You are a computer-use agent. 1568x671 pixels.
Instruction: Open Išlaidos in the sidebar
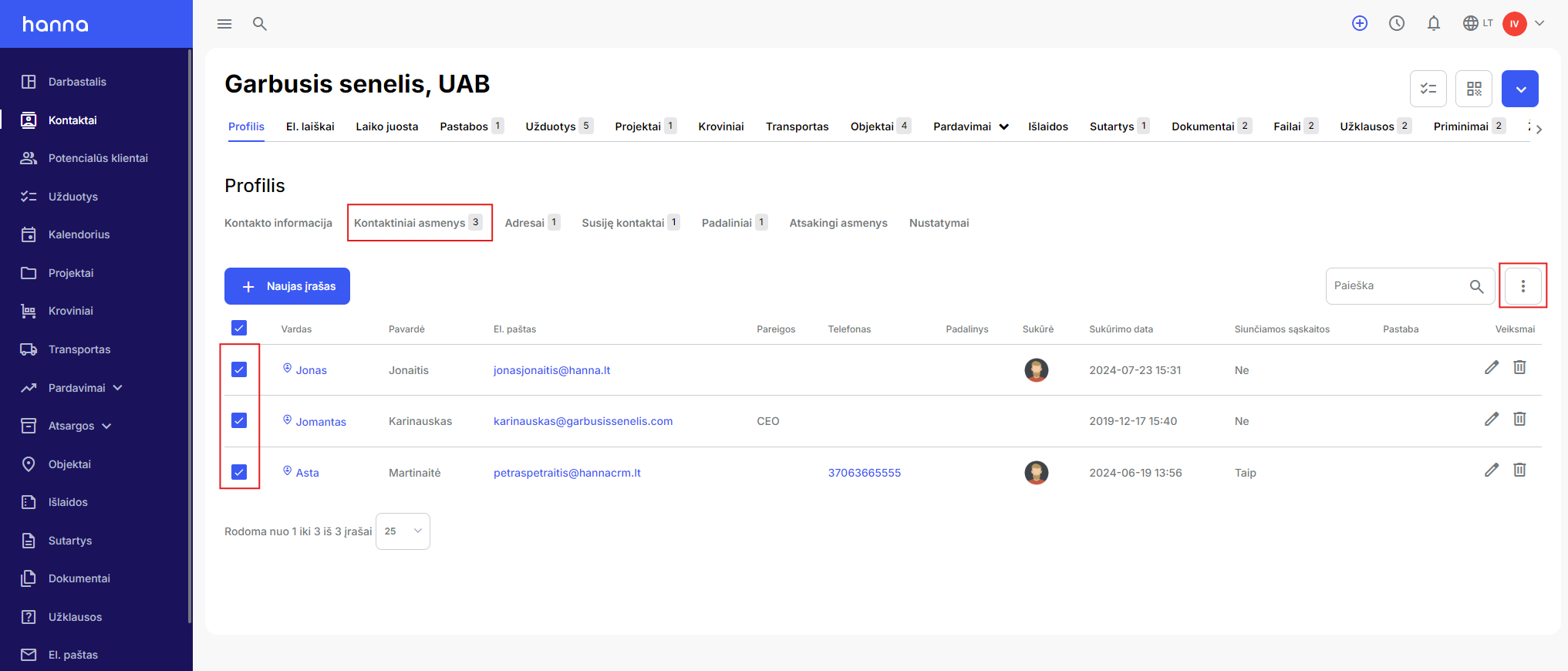pyautogui.click(x=68, y=502)
